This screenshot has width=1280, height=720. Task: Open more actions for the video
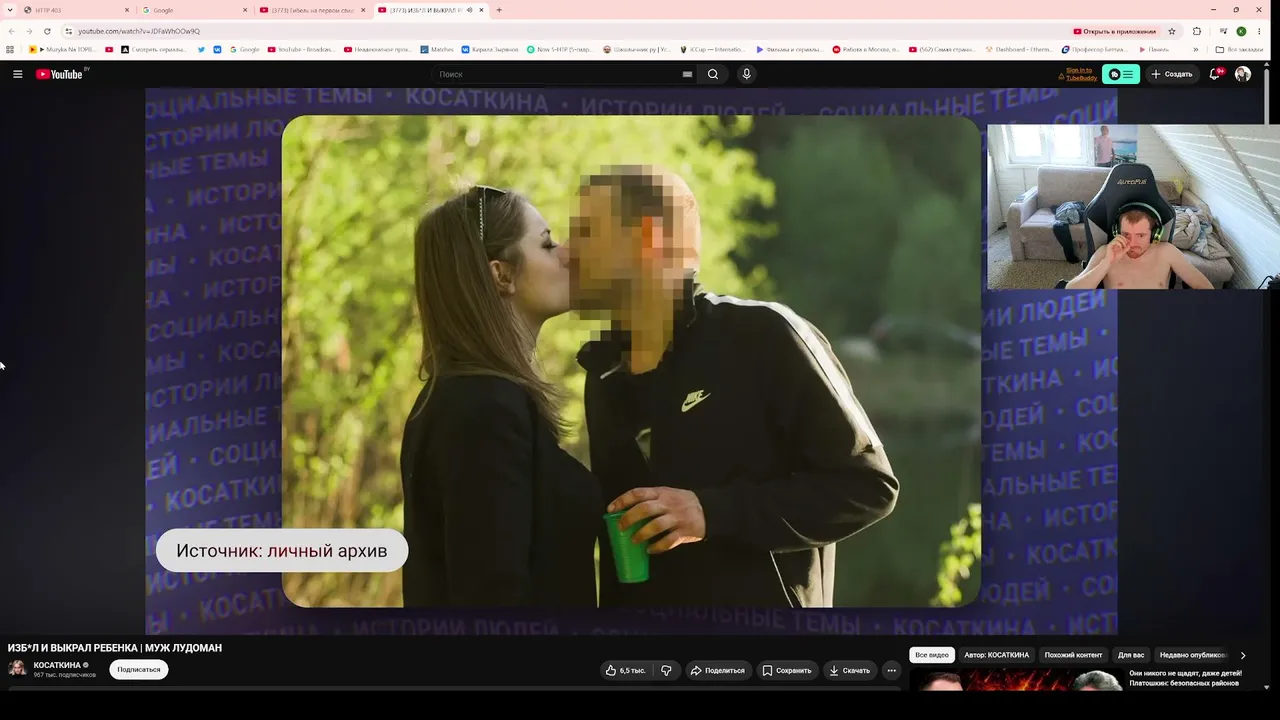coord(891,670)
